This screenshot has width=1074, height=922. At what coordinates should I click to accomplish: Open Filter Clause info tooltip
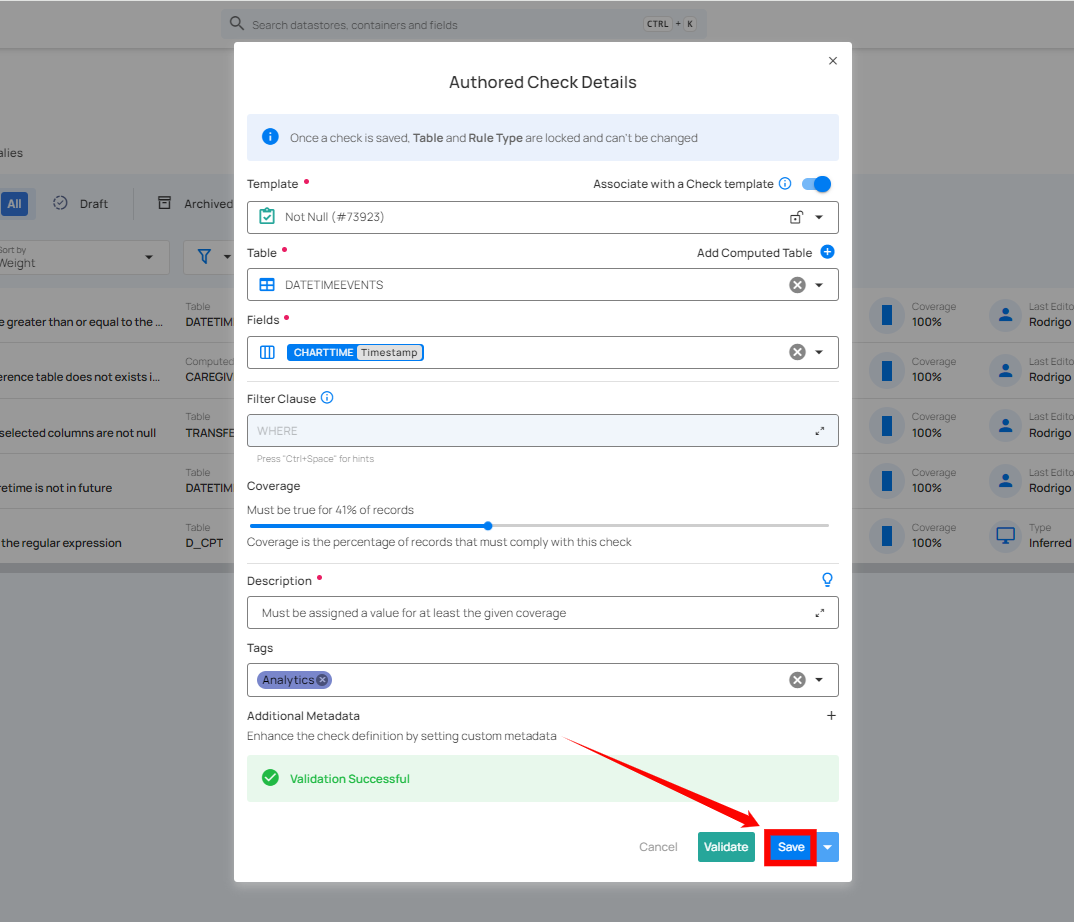click(327, 398)
